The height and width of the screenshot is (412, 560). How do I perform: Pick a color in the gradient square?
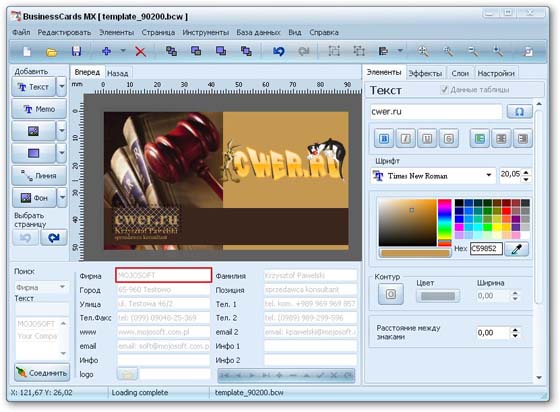pyautogui.click(x=408, y=222)
